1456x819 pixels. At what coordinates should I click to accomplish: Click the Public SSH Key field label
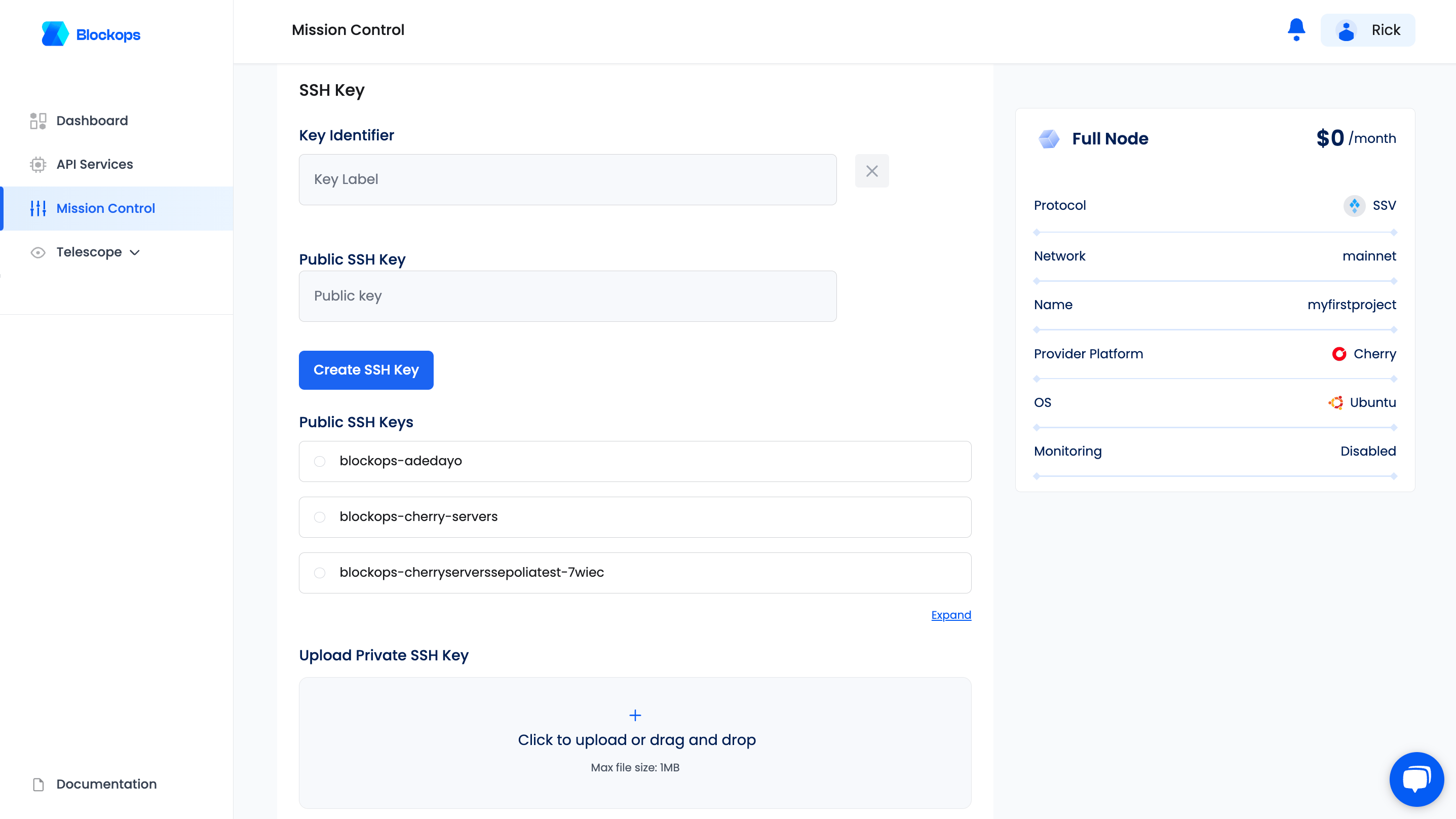(x=352, y=259)
